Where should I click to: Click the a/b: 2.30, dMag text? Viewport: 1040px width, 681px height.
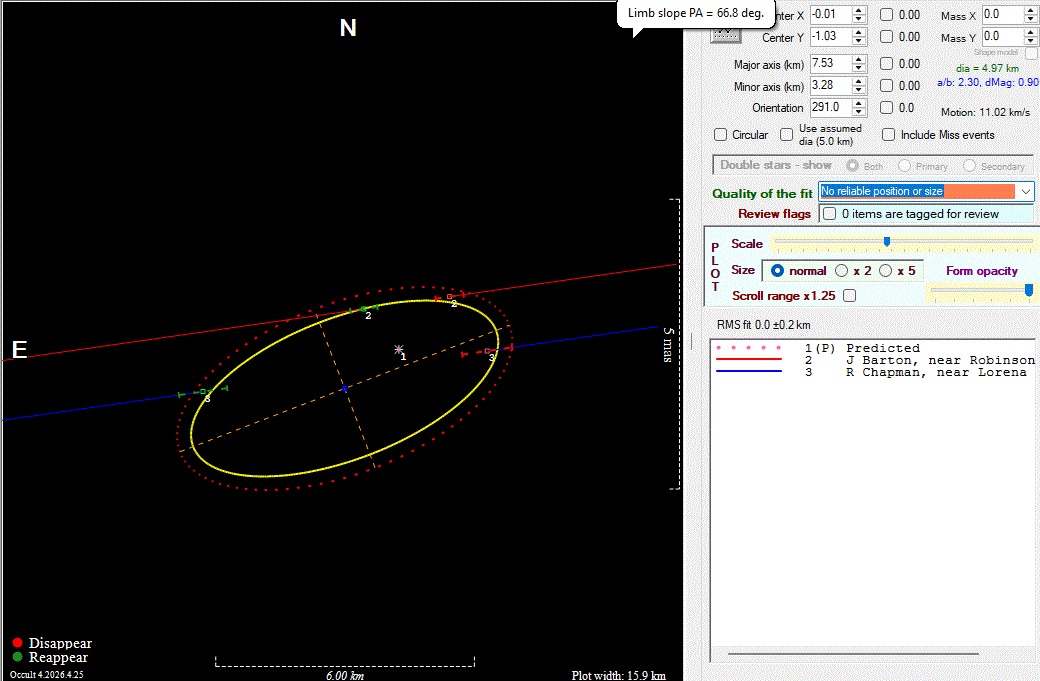988,82
